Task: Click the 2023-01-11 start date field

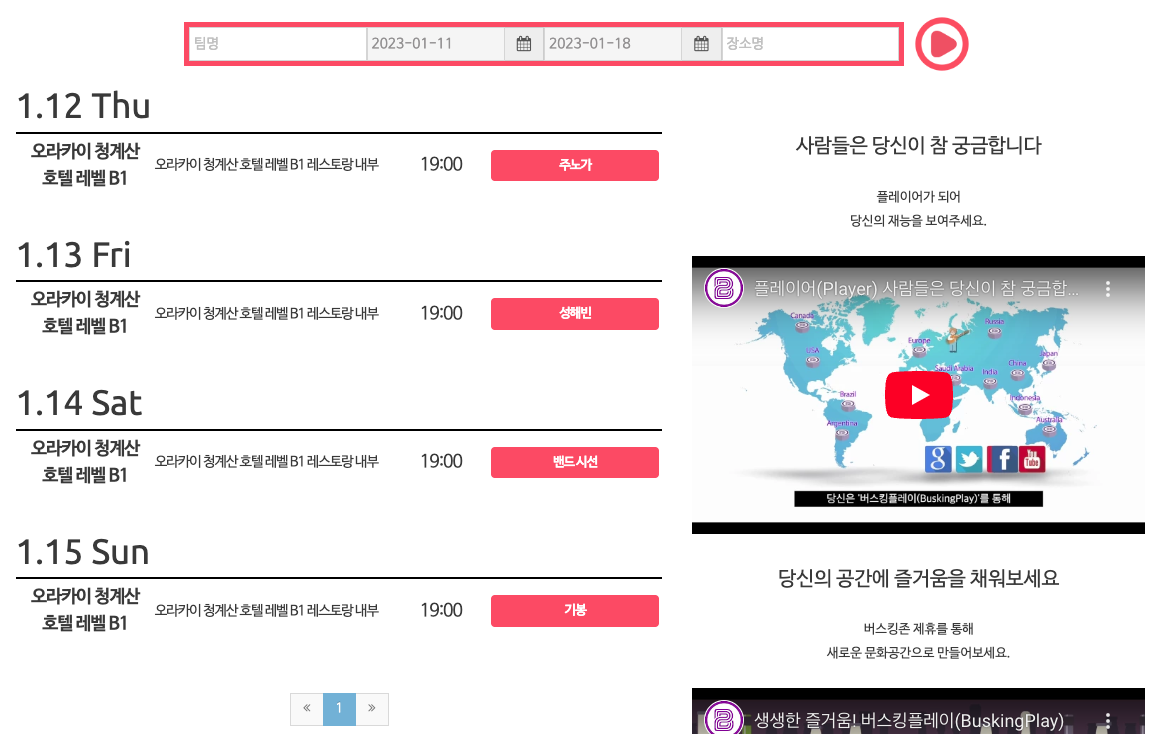Action: [x=436, y=44]
